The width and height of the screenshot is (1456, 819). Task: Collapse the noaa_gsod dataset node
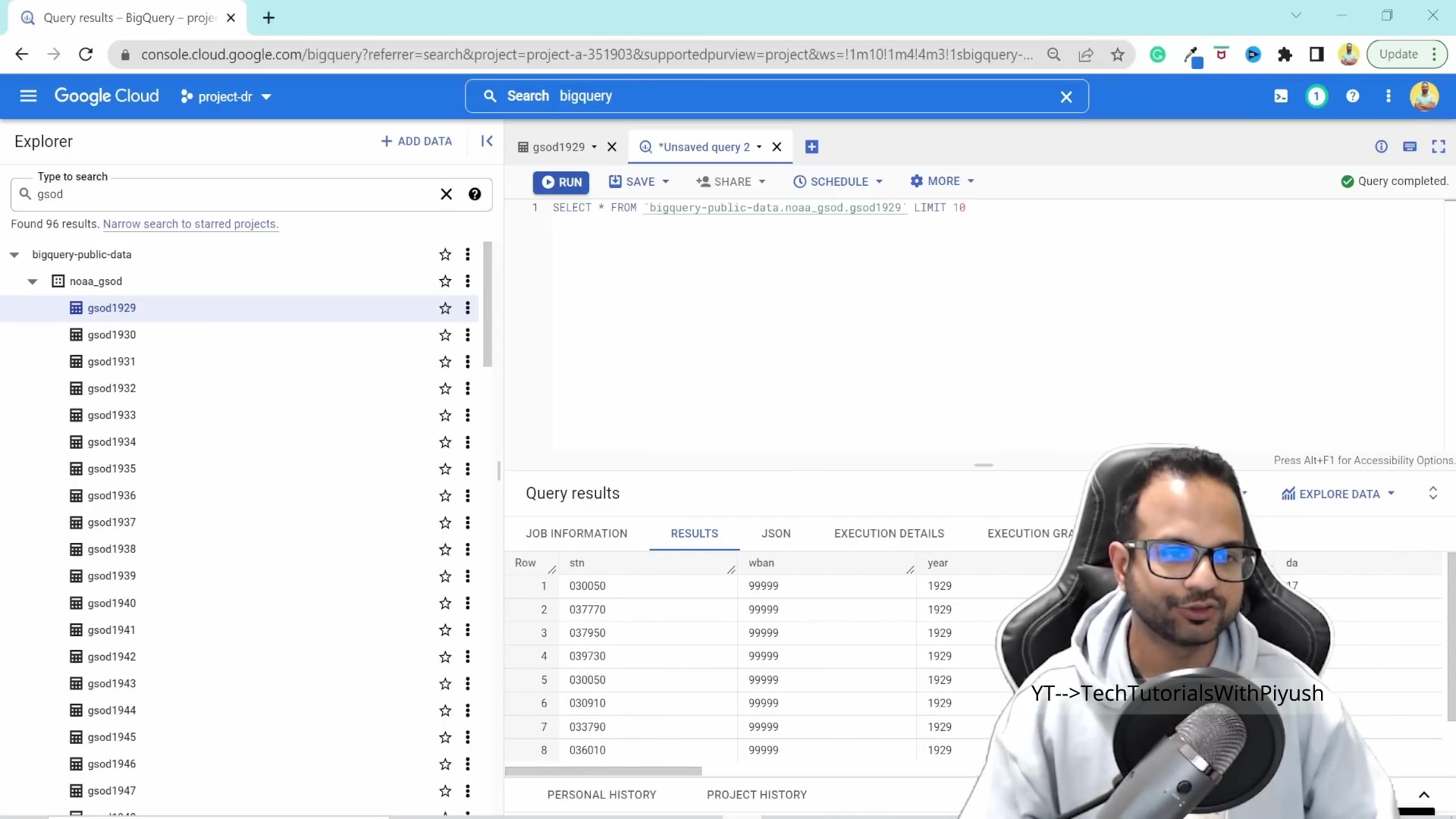(33, 281)
